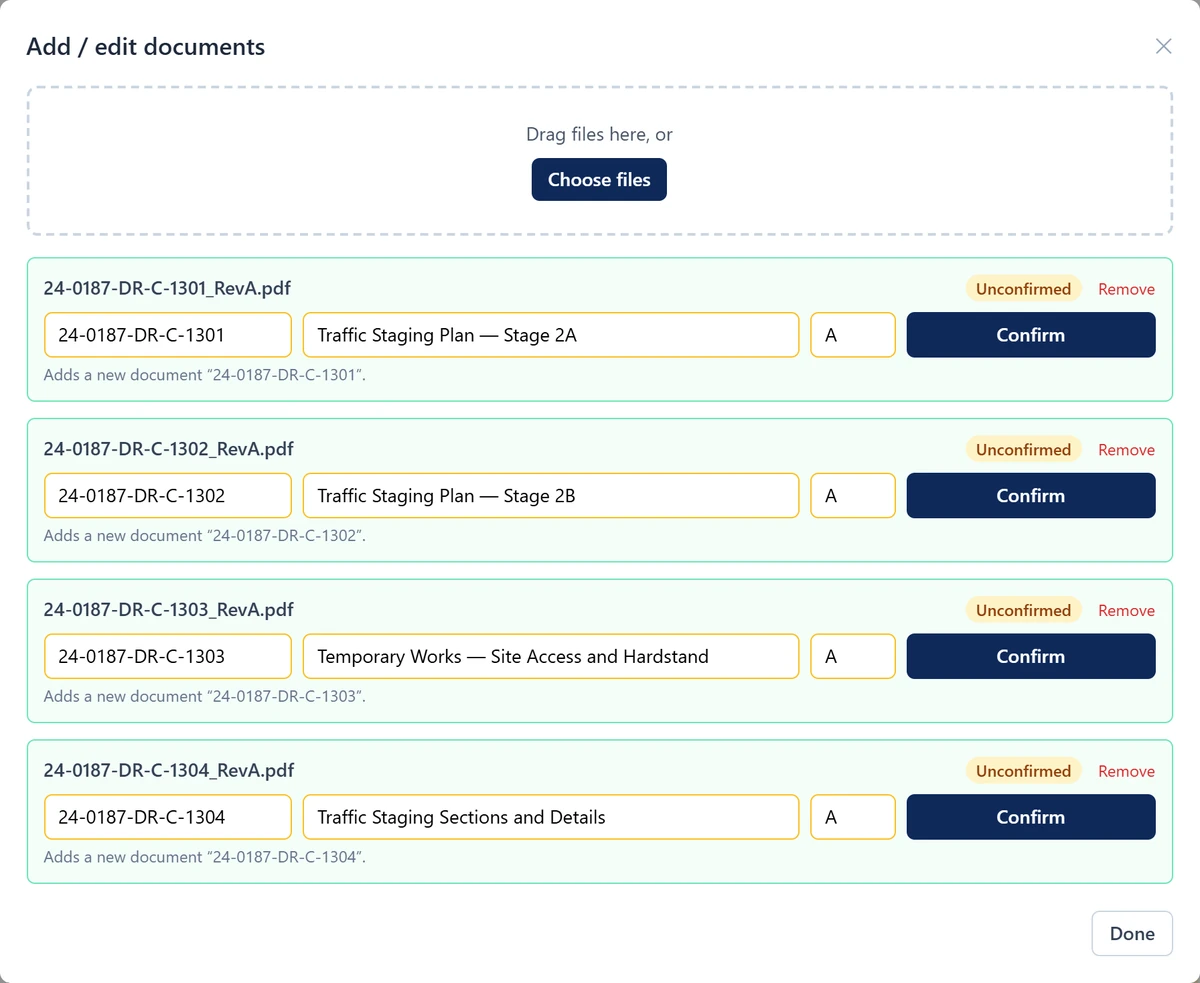Click Unconfirmed badge on 1304_RevA.pdf card
1200x983 pixels.
[x=1023, y=772]
